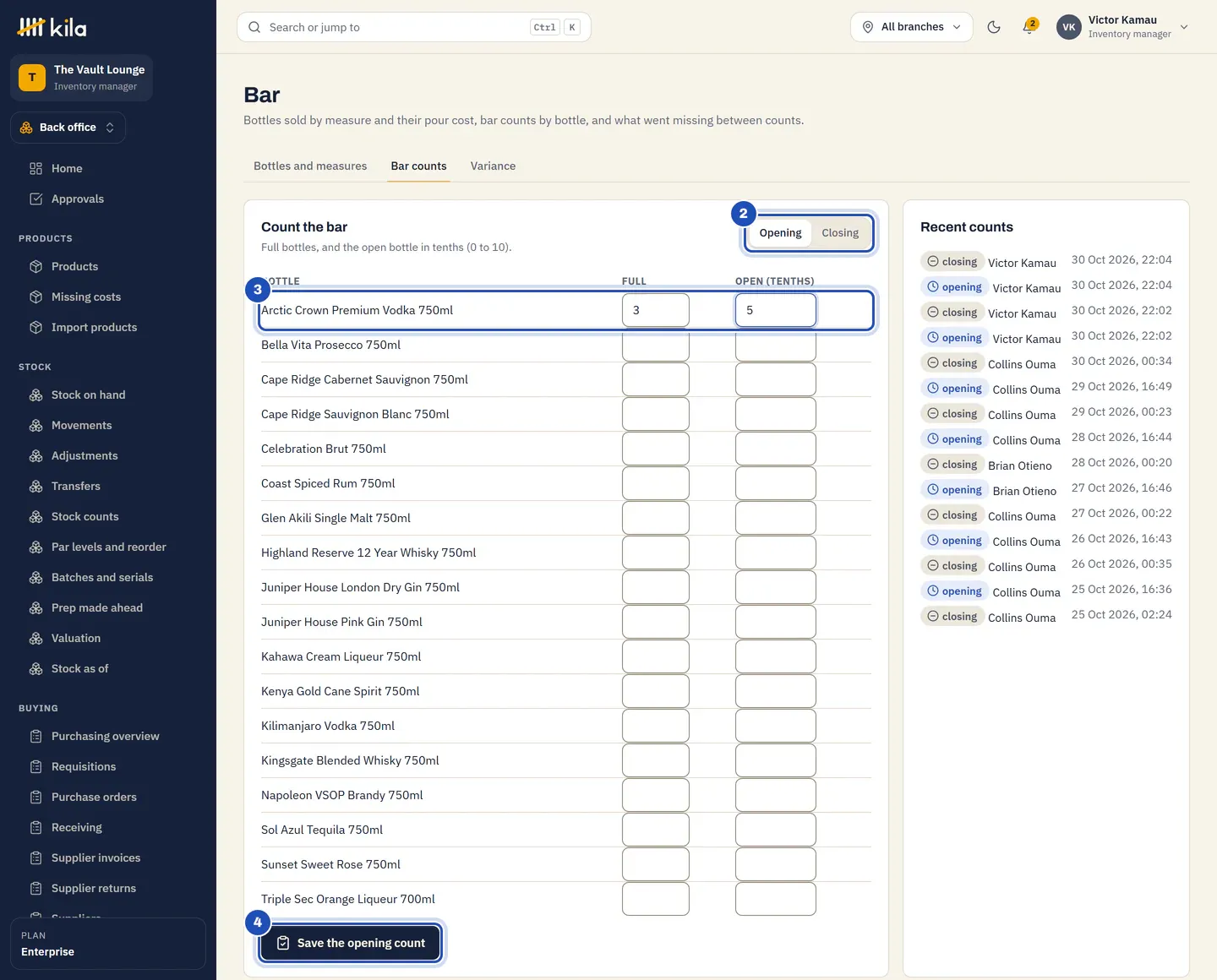The width and height of the screenshot is (1217, 980).
Task: Click Full field for Bella Vita Prosecco
Action: (x=656, y=345)
